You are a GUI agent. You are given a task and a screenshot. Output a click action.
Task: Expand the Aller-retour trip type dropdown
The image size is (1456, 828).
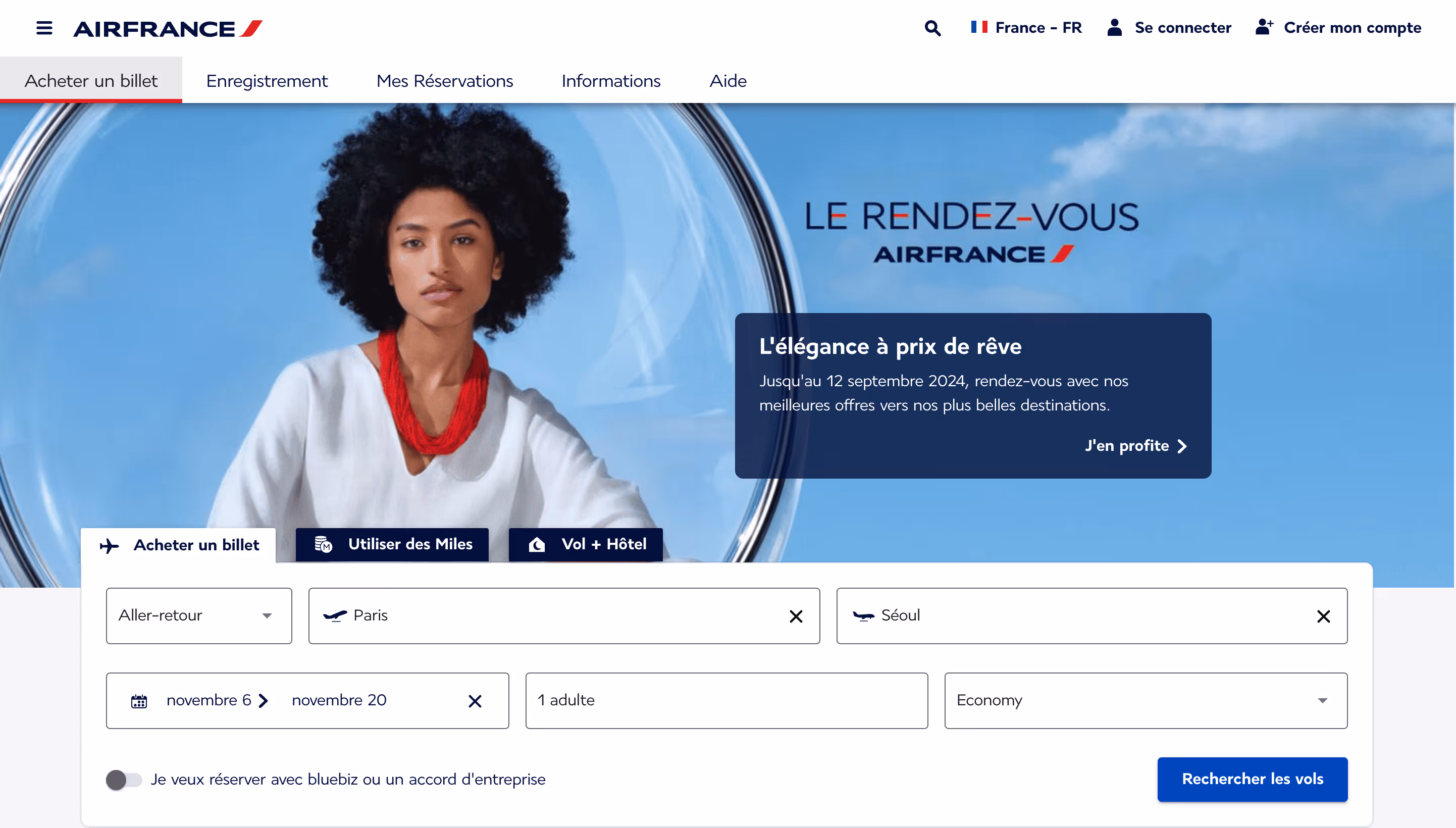point(199,616)
